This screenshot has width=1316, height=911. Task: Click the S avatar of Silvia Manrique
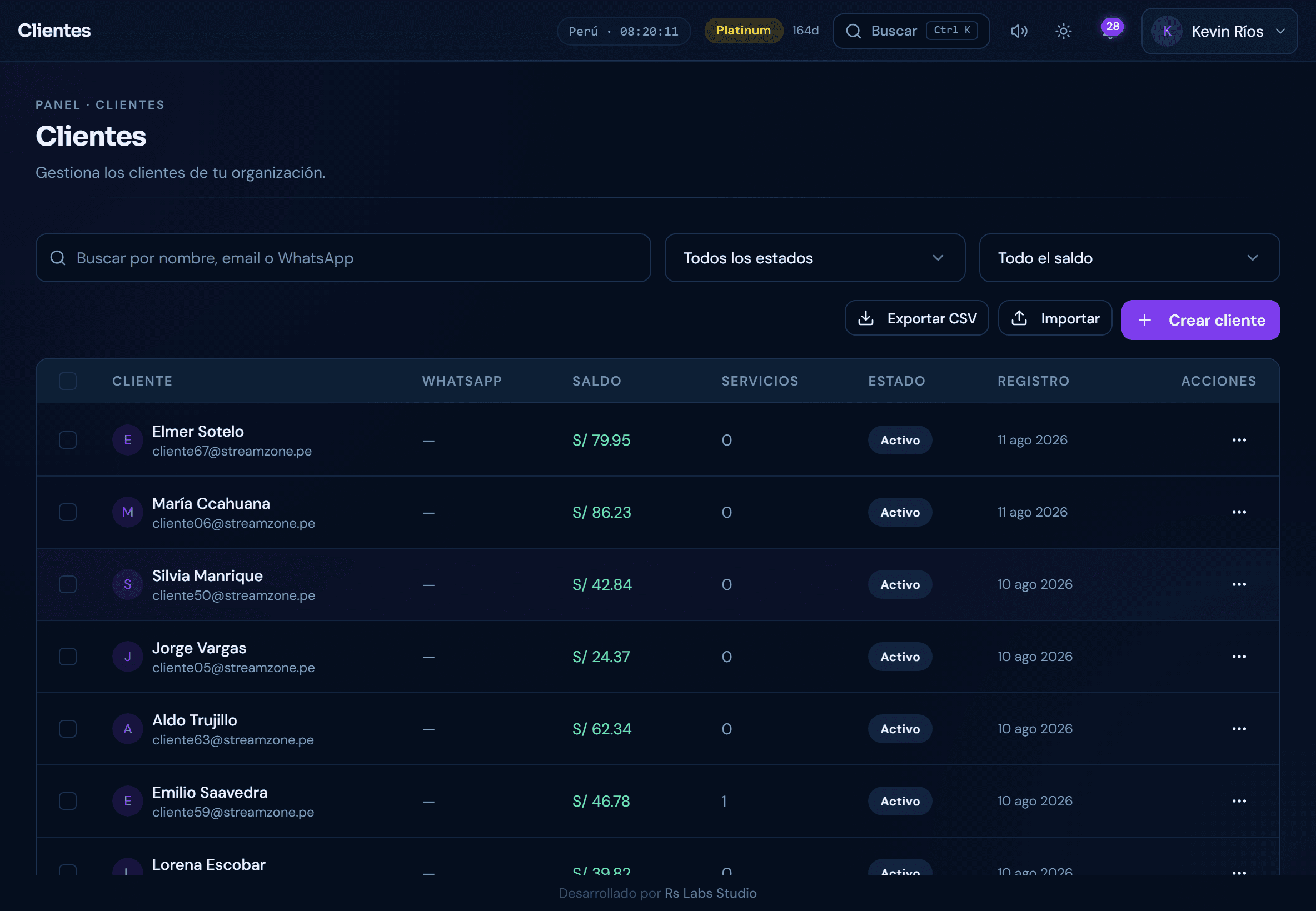pos(128,584)
